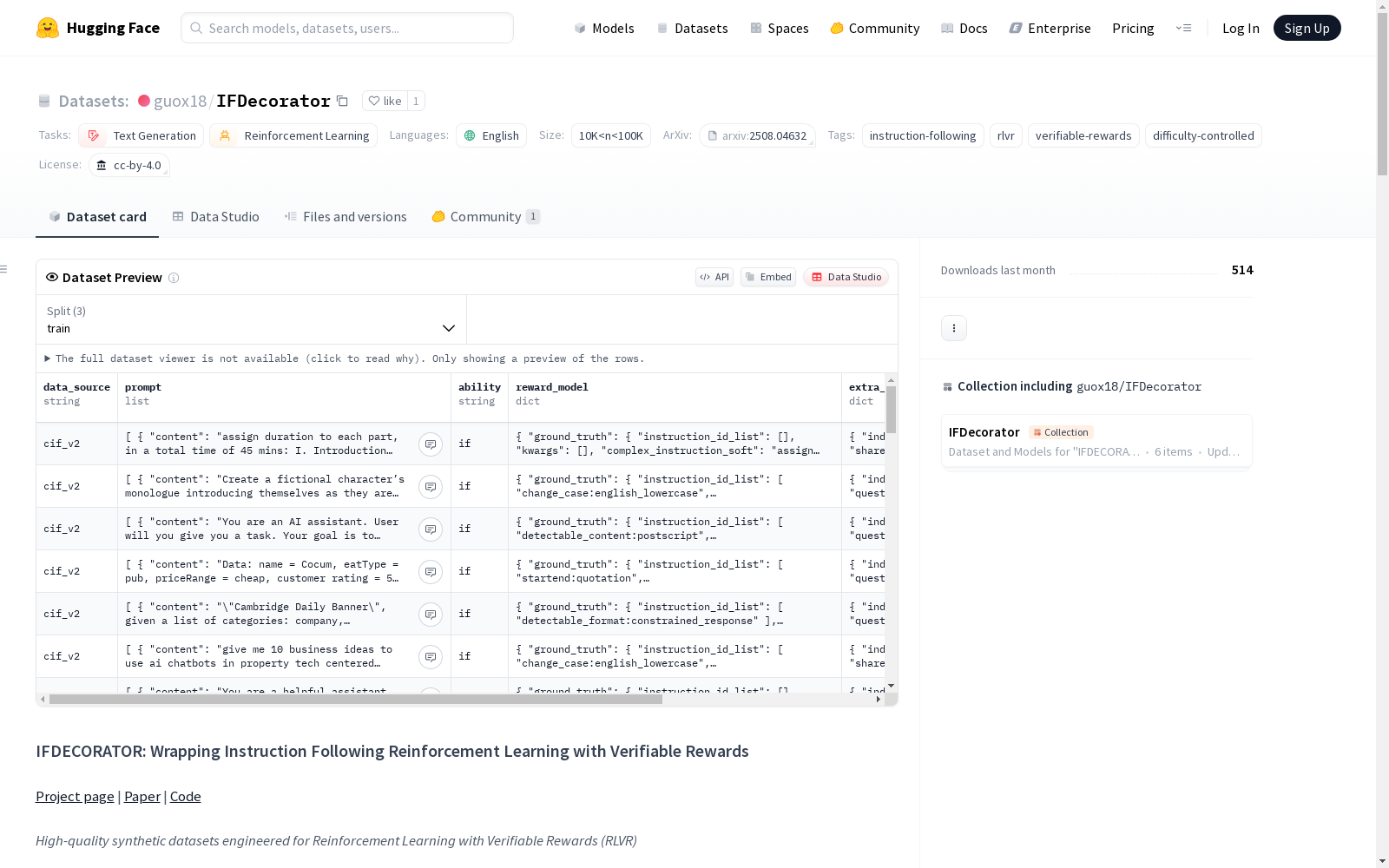Open Datasets in the top navigation
This screenshot has height=868, width=1389.
692,28
